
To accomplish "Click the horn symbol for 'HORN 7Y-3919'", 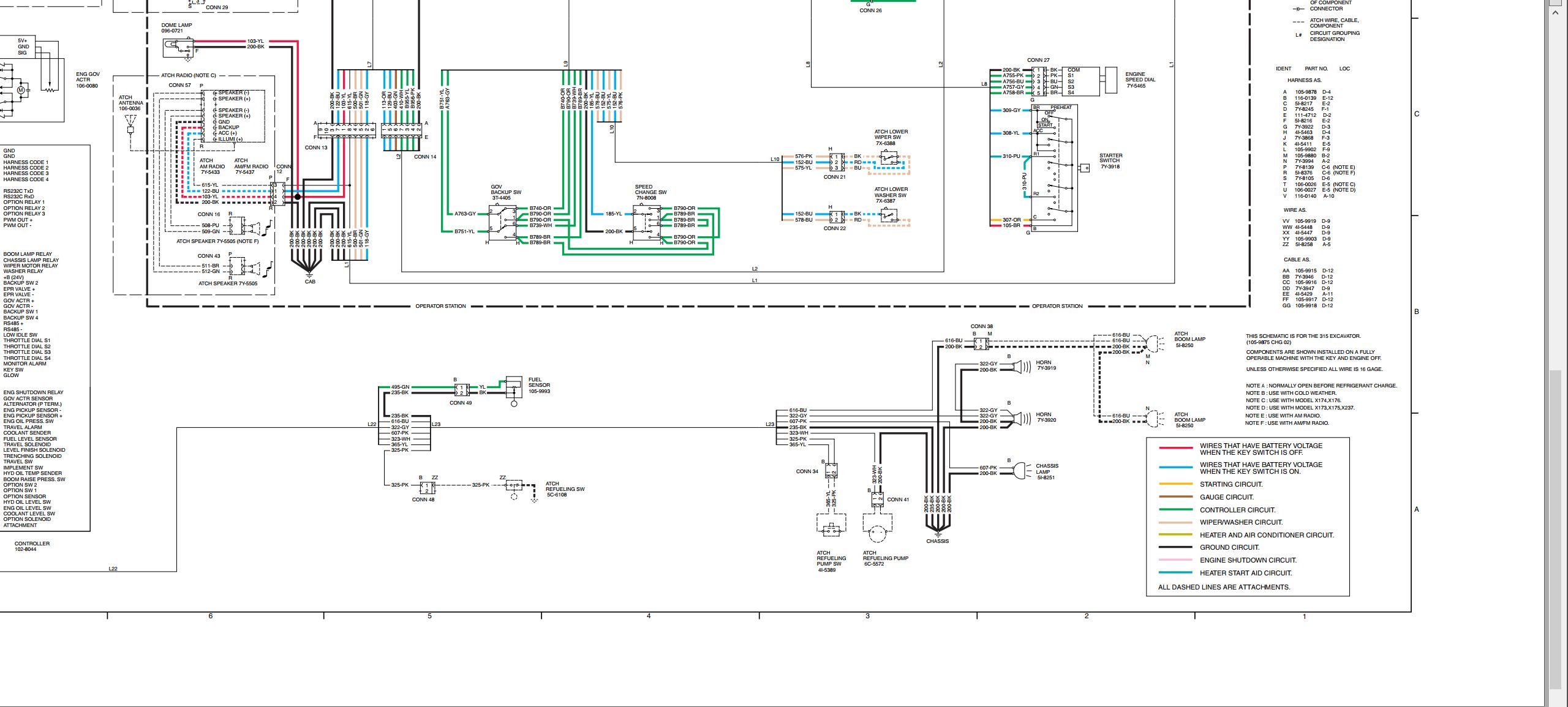I will [1022, 367].
